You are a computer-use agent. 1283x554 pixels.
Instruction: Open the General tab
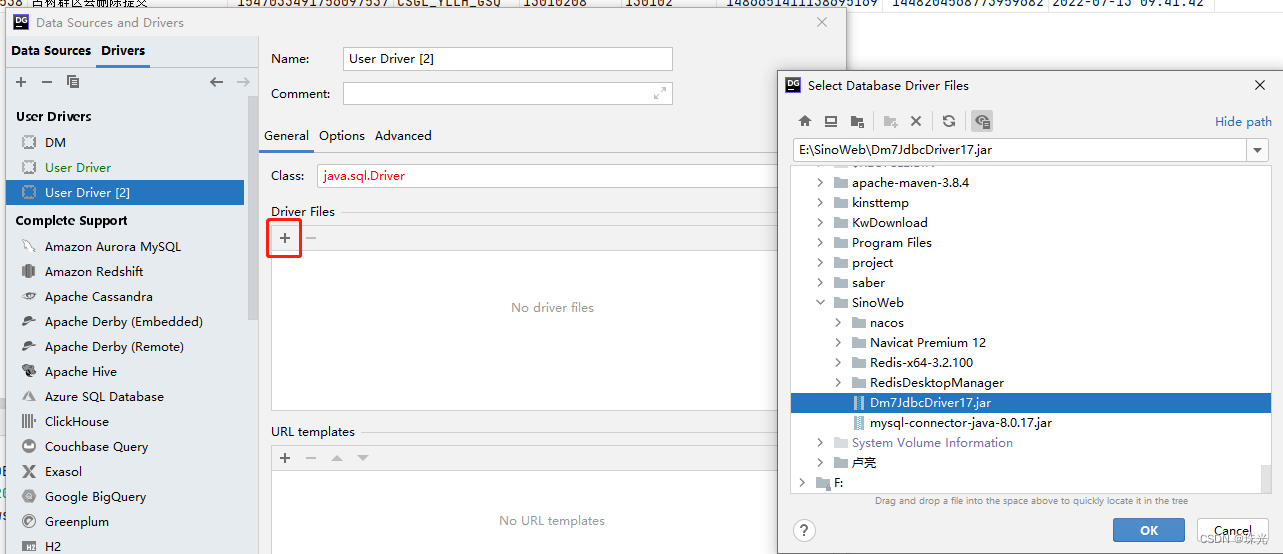click(x=286, y=135)
